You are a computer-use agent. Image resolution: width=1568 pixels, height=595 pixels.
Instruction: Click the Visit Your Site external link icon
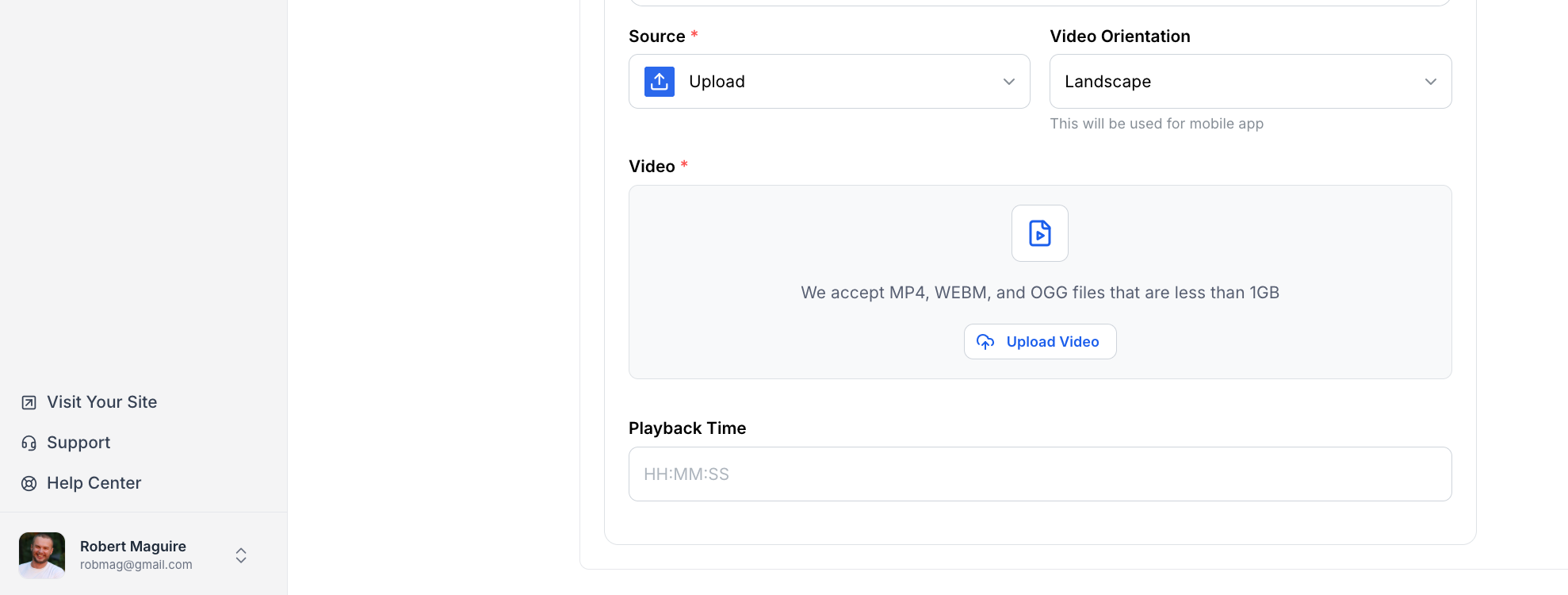tap(29, 403)
